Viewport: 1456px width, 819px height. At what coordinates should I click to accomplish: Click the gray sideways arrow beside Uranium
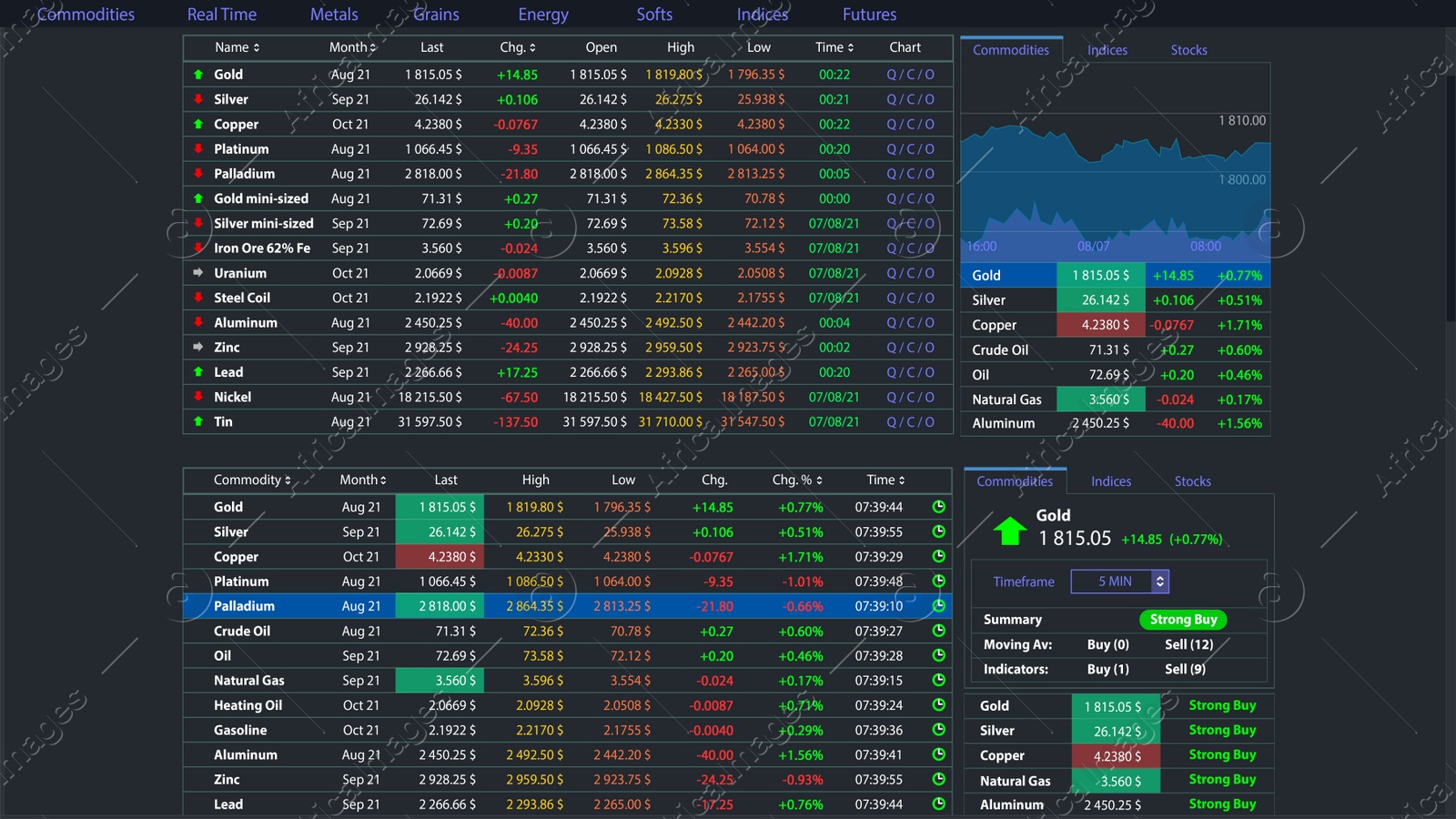pos(198,272)
